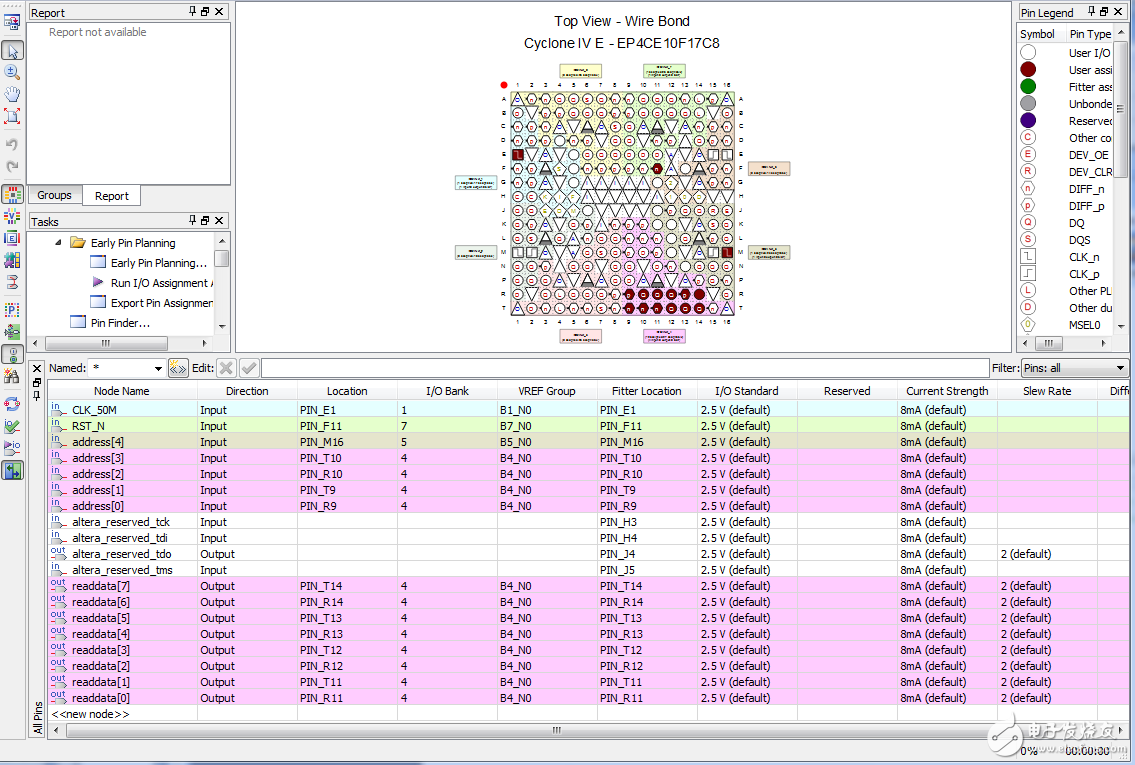Click the new node row
The image size is (1135, 765).
[x=91, y=714]
